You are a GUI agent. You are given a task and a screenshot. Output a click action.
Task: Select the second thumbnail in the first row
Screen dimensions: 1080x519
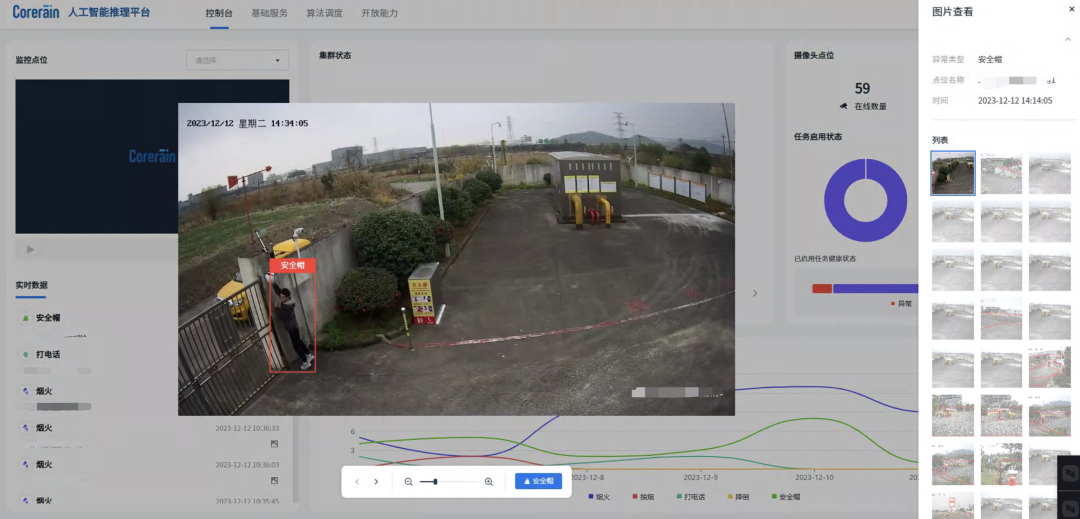coord(1001,173)
